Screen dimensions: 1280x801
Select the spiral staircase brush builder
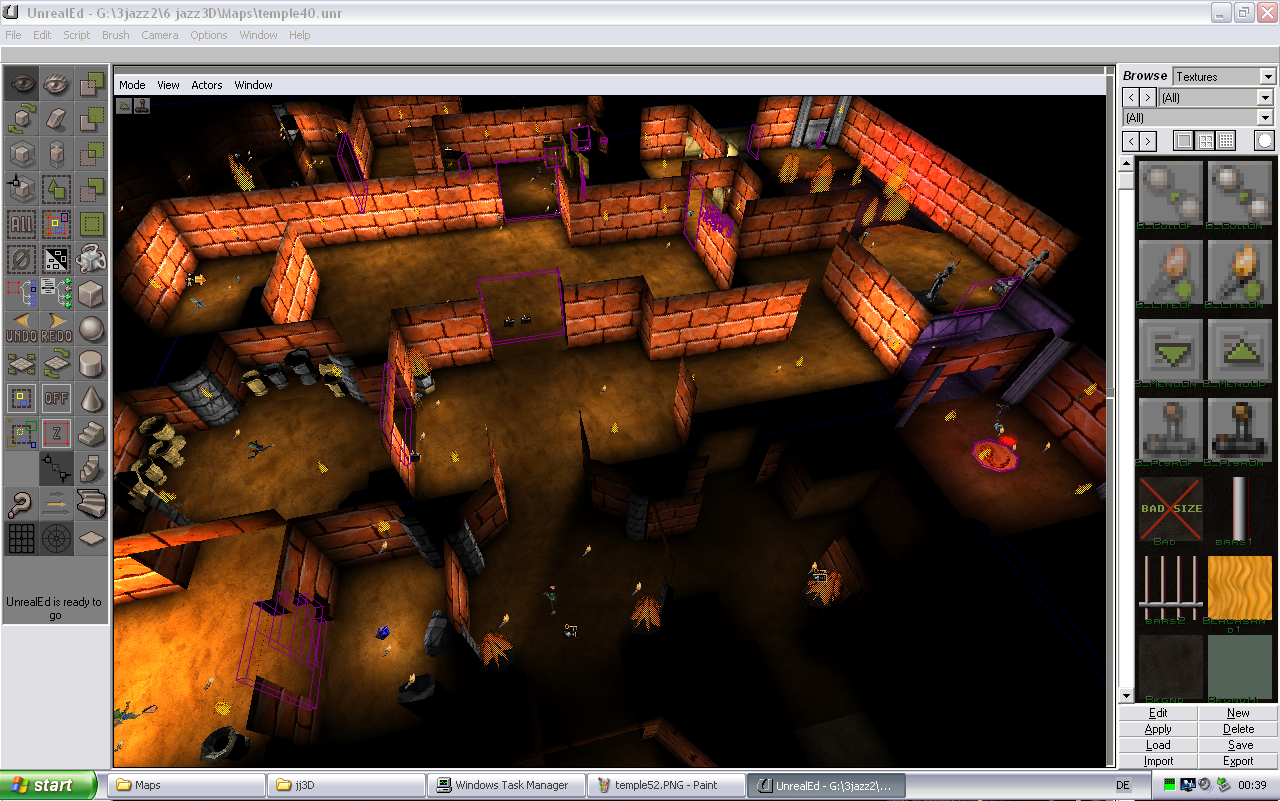92,469
